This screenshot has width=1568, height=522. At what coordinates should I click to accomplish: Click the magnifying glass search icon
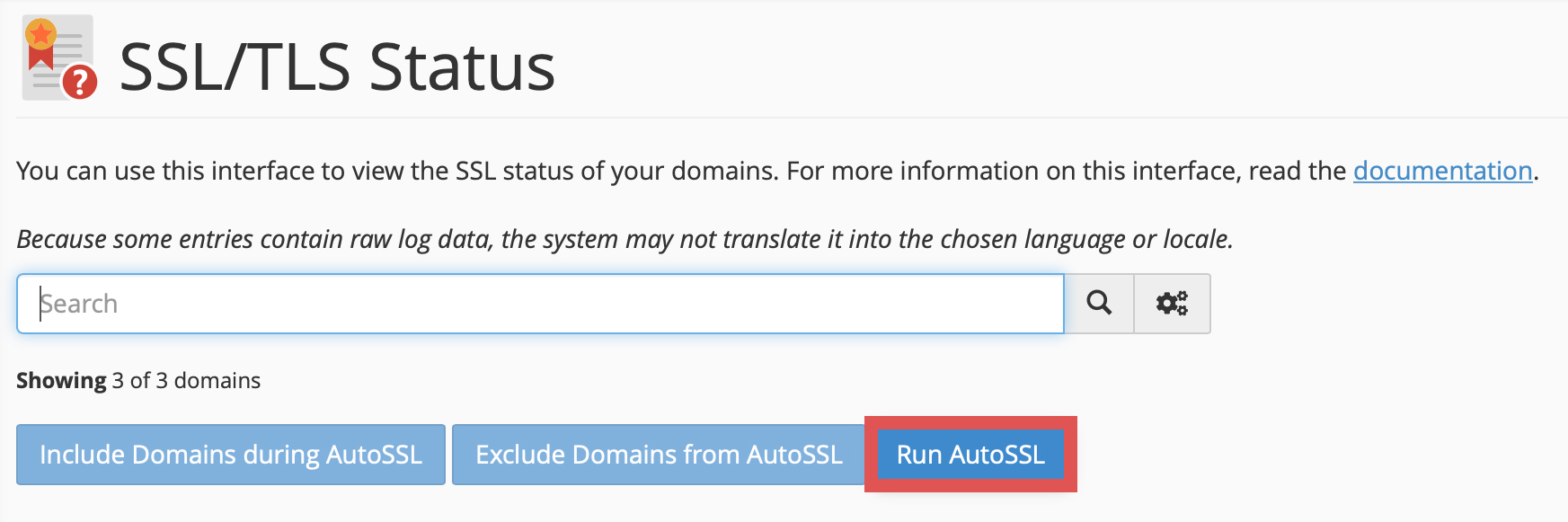[x=1099, y=304]
